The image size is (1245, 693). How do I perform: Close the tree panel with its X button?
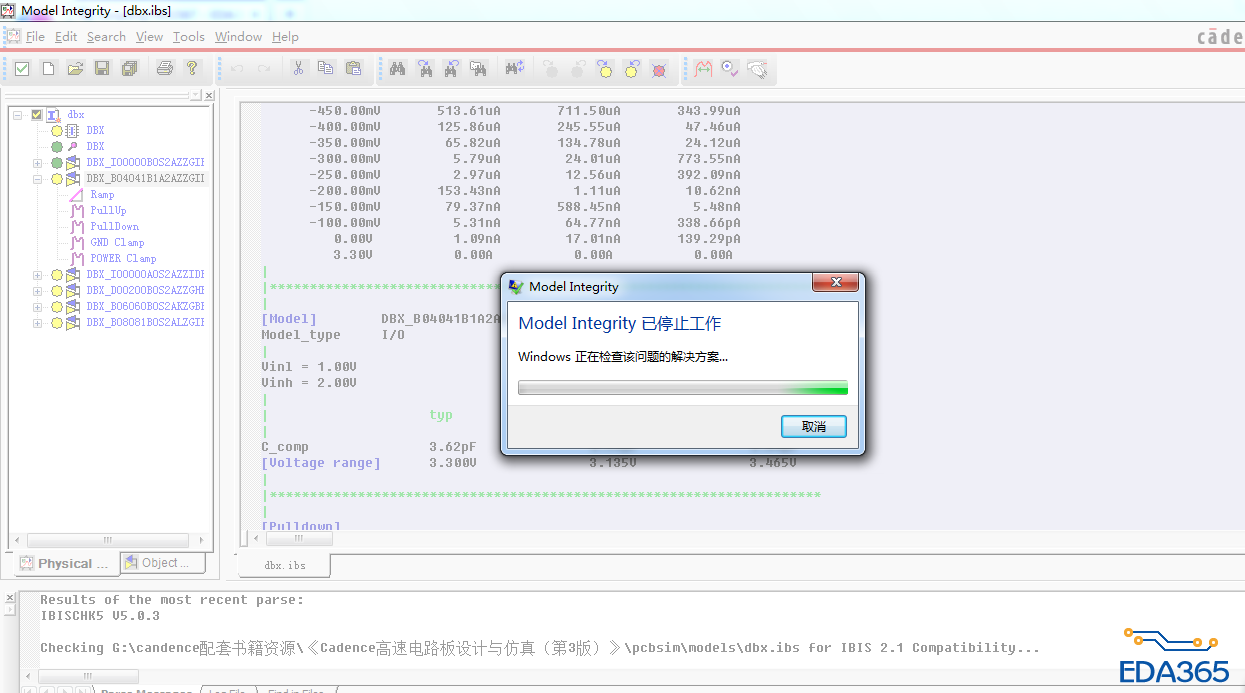click(209, 95)
